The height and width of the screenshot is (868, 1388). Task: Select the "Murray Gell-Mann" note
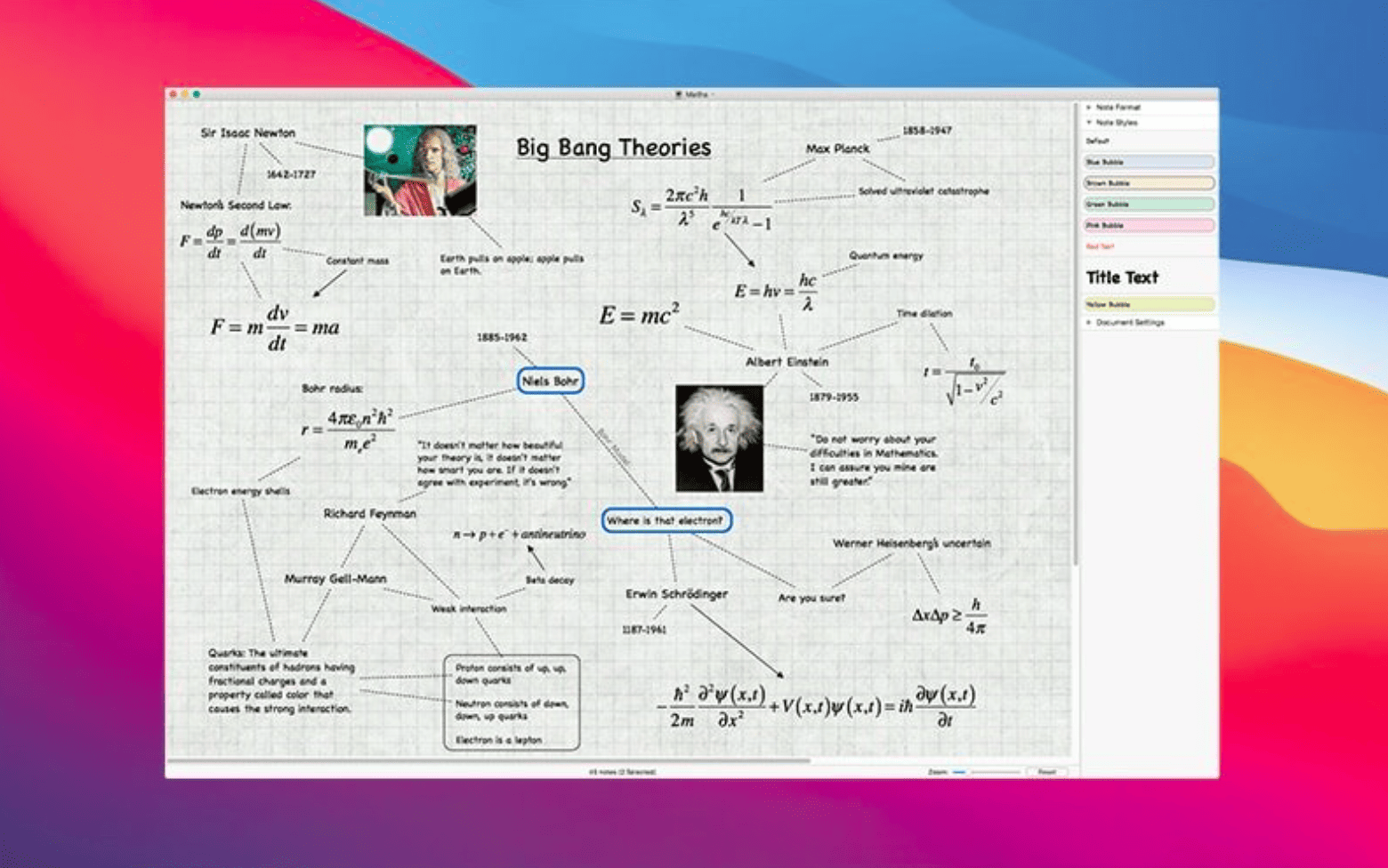point(335,579)
